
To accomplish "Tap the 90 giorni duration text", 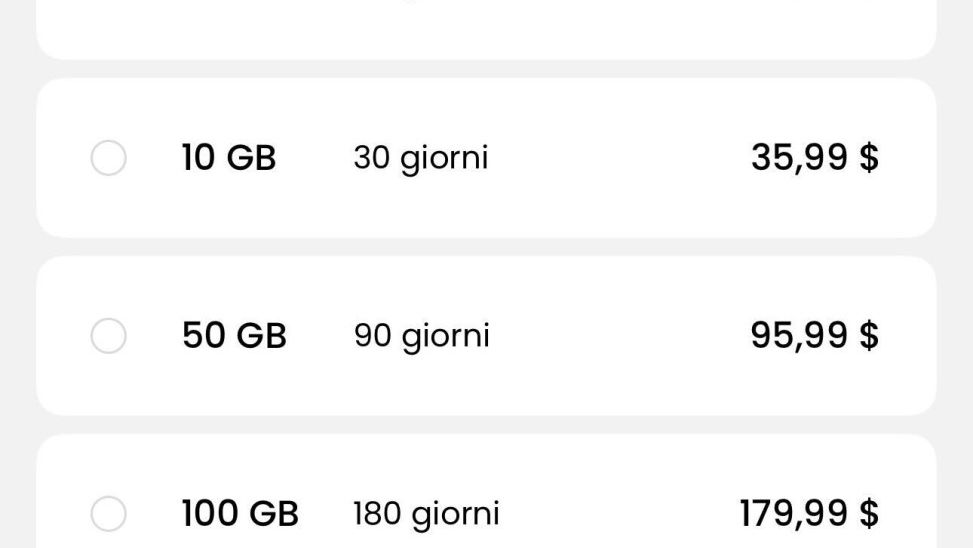I will click(x=421, y=336).
